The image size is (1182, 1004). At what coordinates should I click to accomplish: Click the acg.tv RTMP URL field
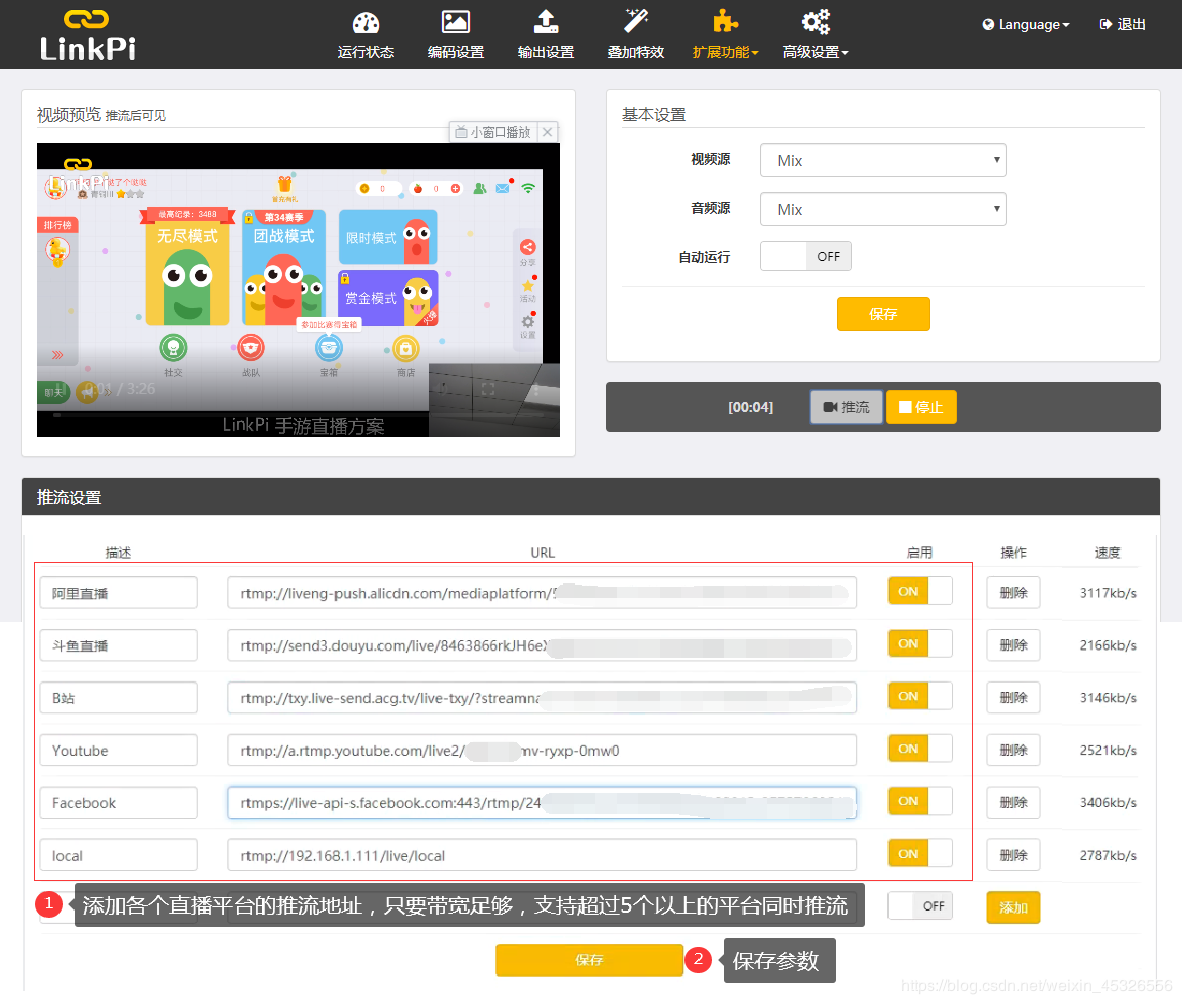point(542,697)
